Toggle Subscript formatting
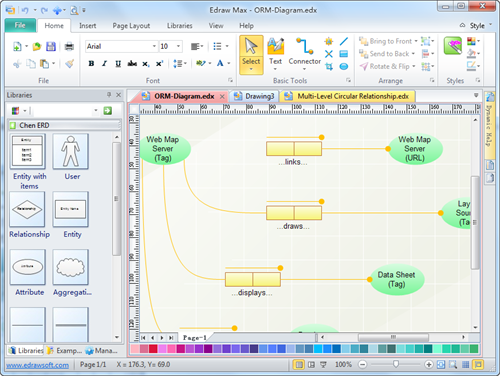The width and height of the screenshot is (500, 376). tap(146, 63)
